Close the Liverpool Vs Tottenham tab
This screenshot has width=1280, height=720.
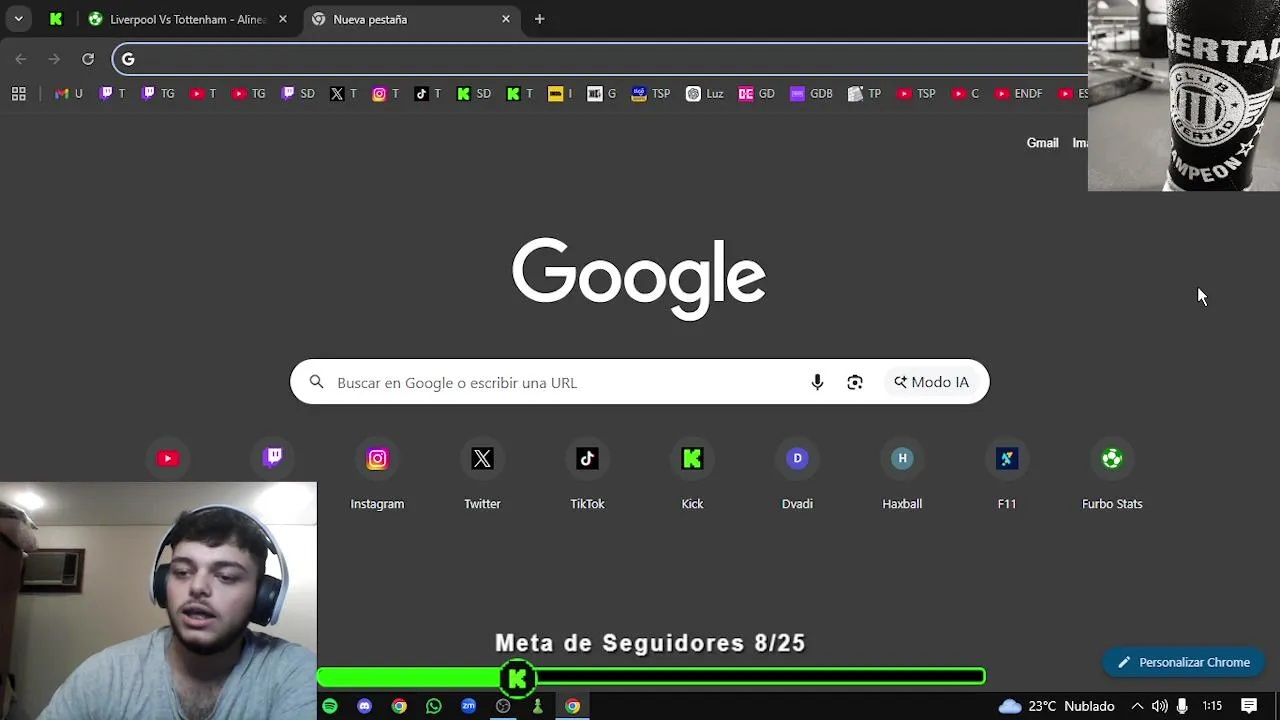click(282, 19)
